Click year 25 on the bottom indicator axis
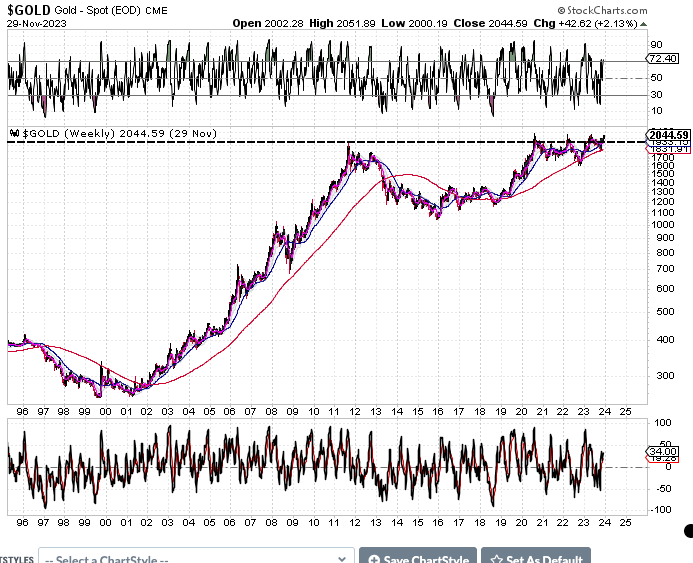 click(x=625, y=521)
